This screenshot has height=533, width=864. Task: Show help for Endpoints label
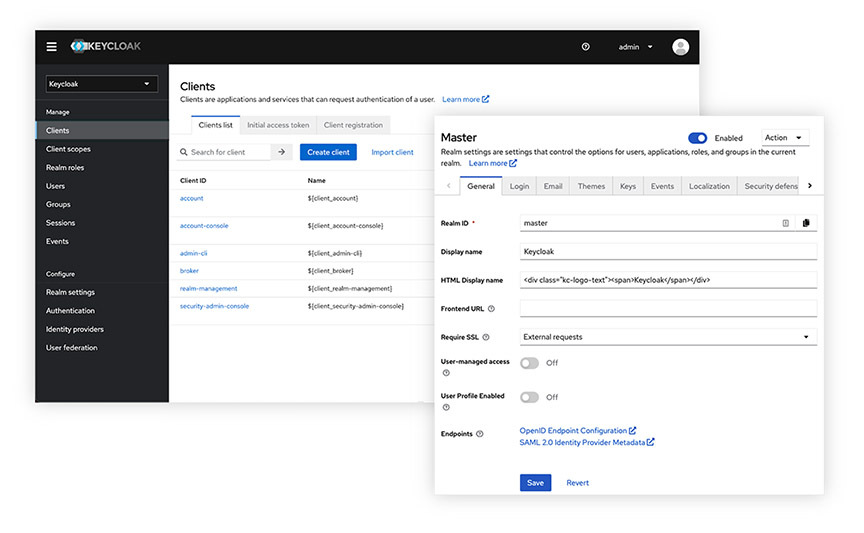[x=480, y=434]
